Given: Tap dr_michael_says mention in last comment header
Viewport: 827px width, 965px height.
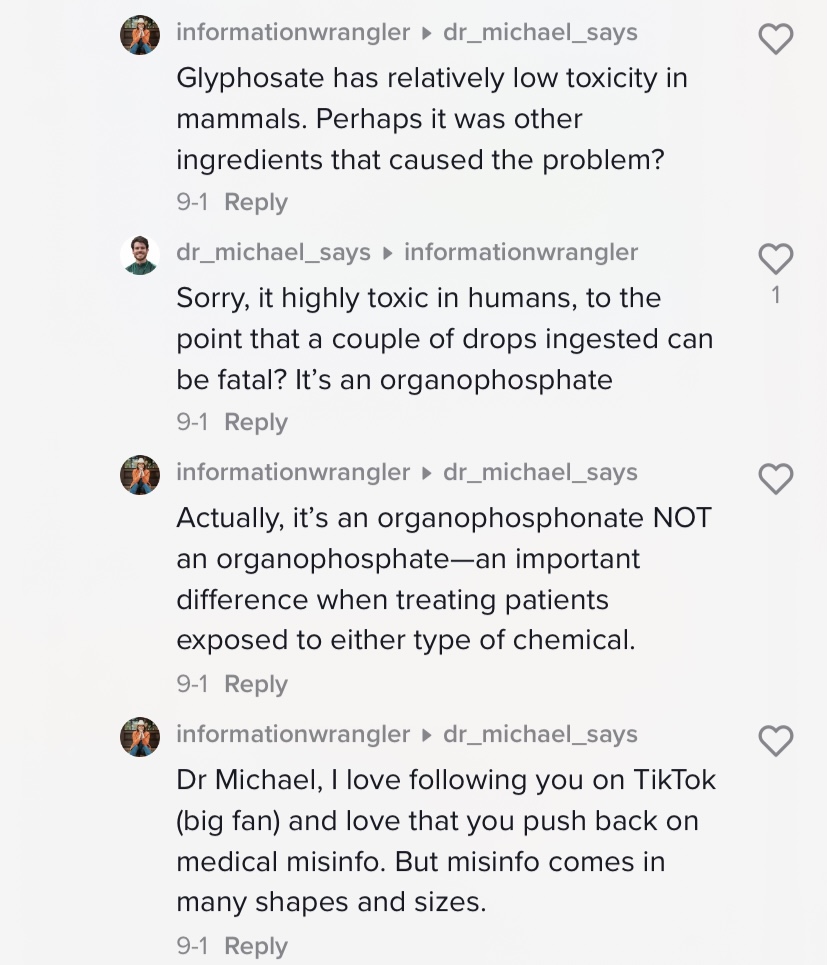Looking at the screenshot, I should pos(540,734).
